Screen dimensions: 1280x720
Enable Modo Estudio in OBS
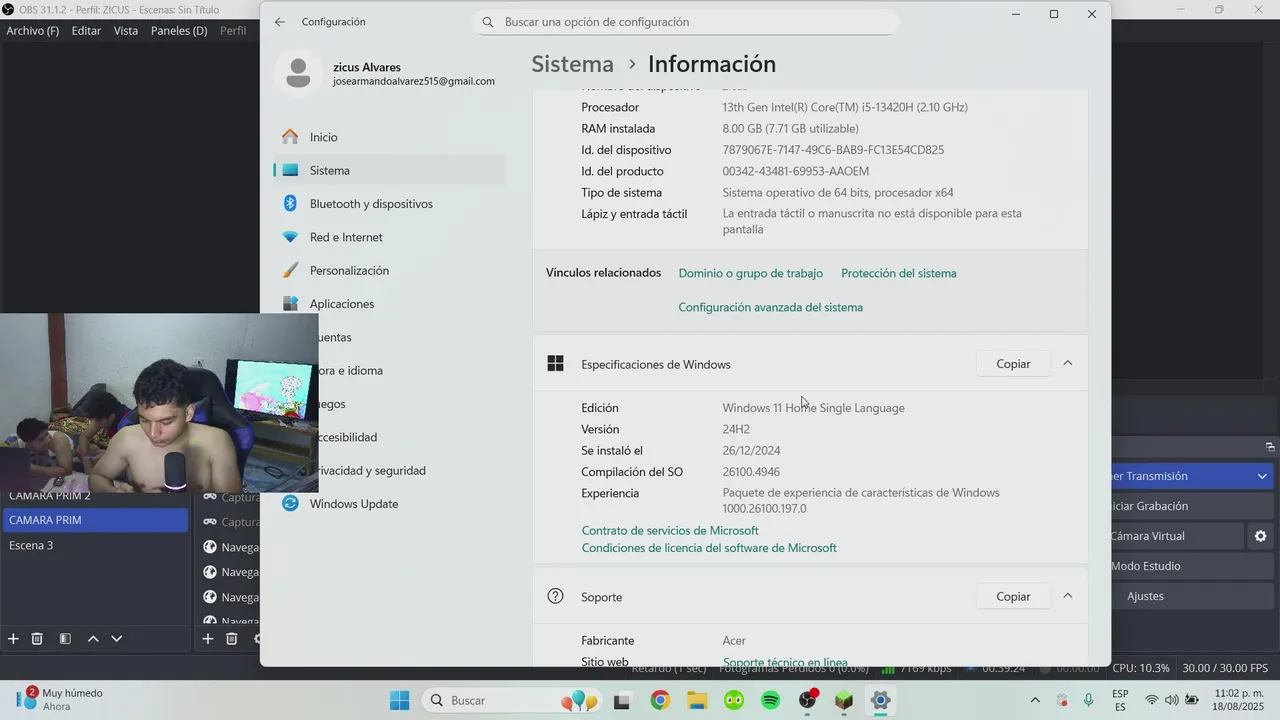[x=1192, y=566]
